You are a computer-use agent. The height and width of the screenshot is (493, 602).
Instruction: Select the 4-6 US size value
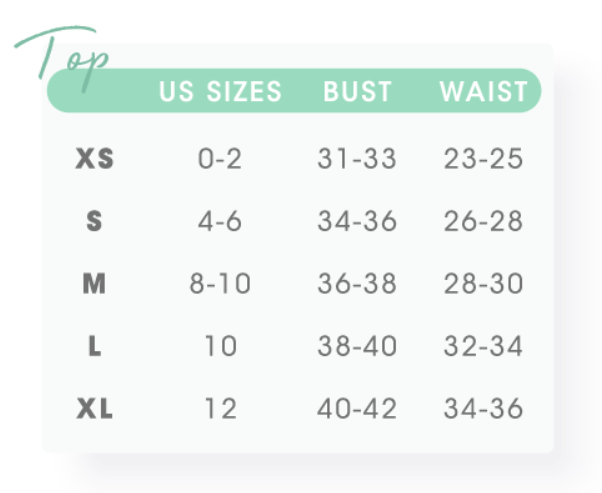pyautogui.click(x=220, y=221)
